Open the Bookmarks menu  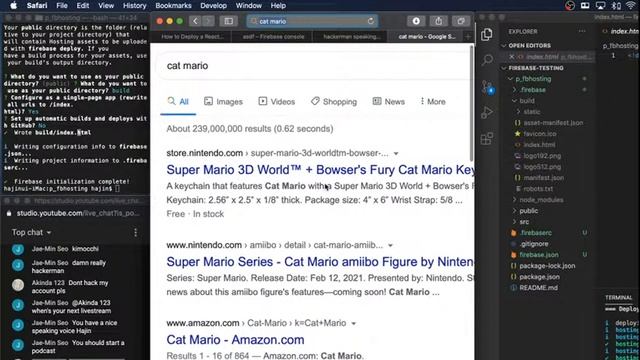(x=173, y=6)
